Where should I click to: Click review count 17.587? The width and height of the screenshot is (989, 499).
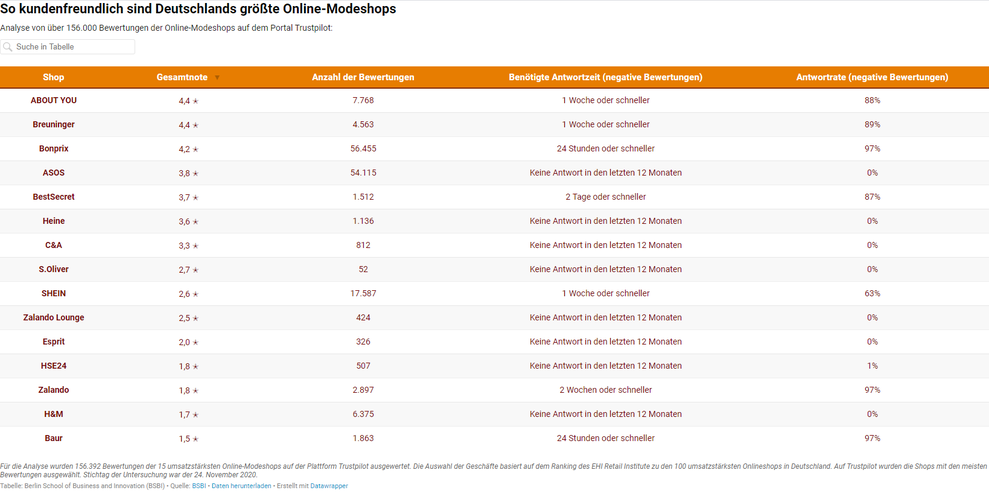tap(363, 293)
